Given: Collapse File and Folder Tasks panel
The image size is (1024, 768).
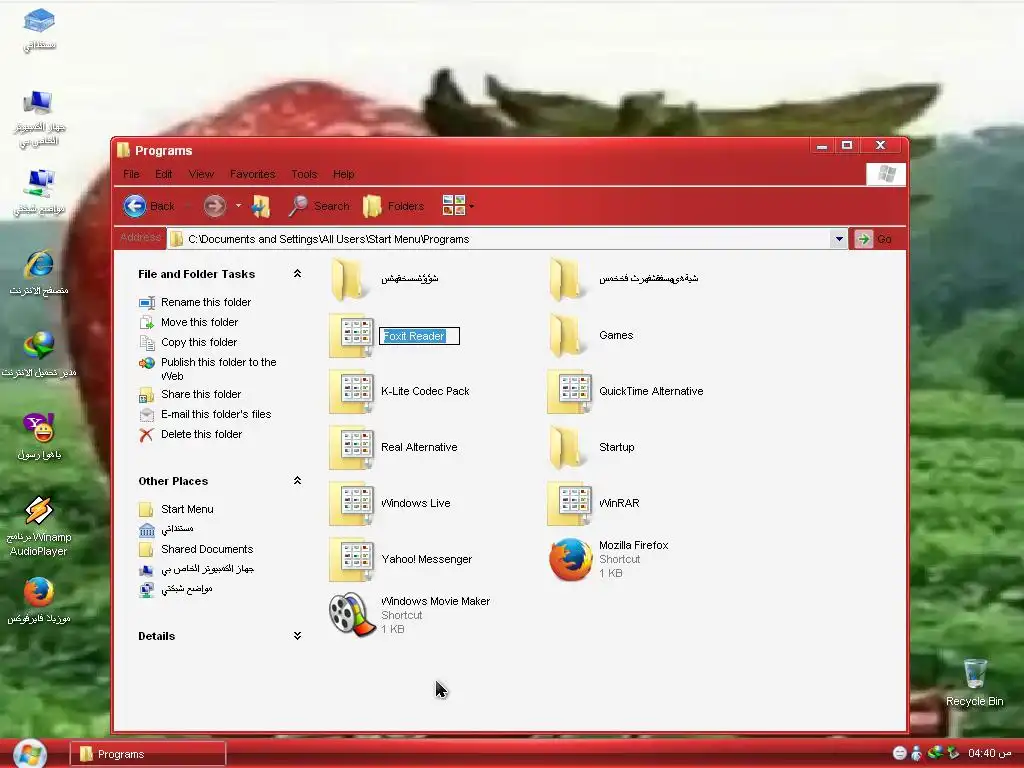Looking at the screenshot, I should point(297,274).
